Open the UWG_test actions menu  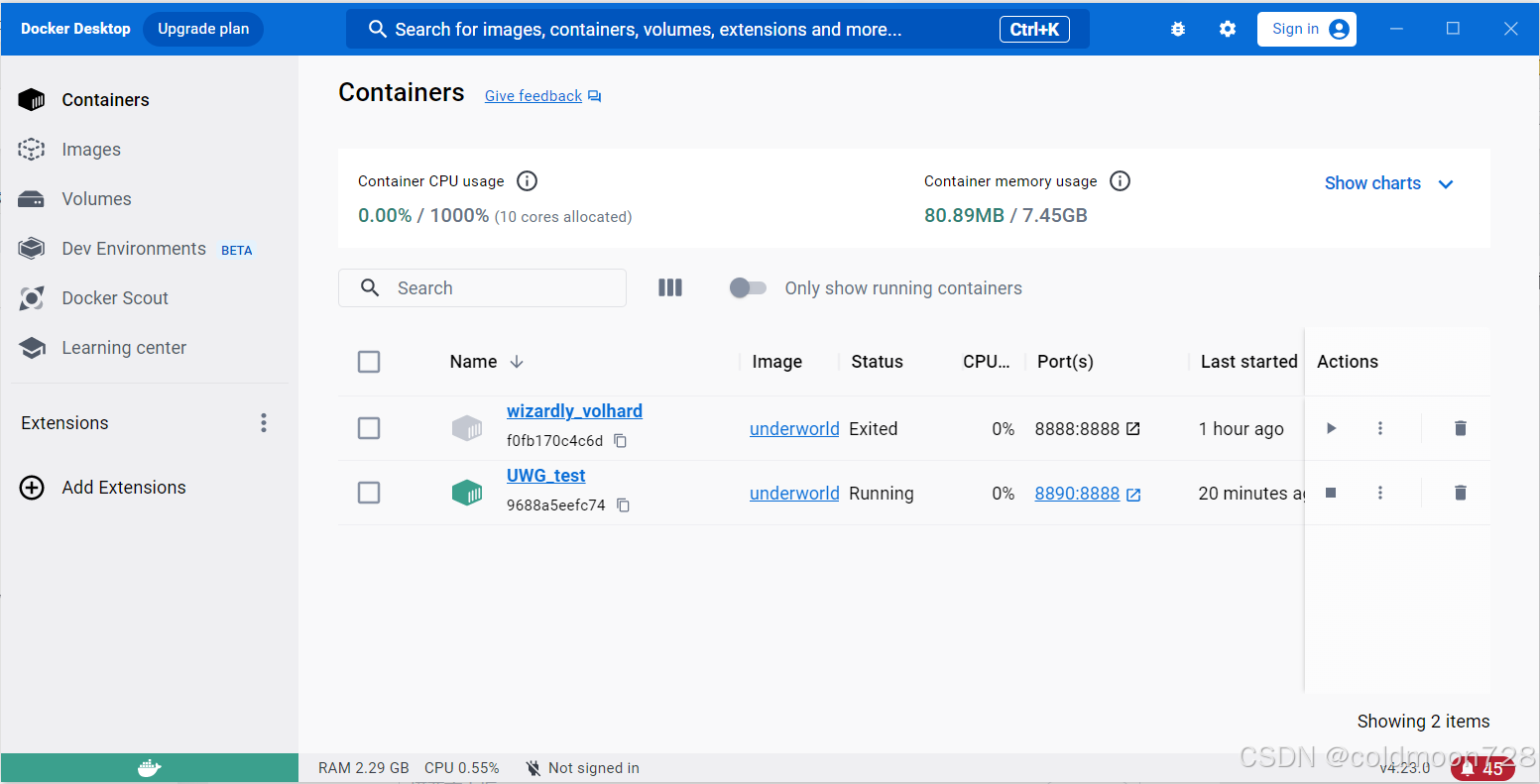1379,493
